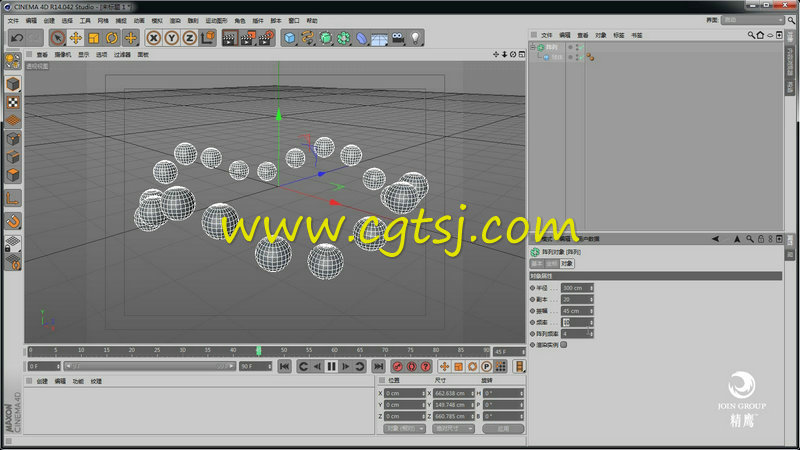Select Texture mode checkerboard icon

13,103
